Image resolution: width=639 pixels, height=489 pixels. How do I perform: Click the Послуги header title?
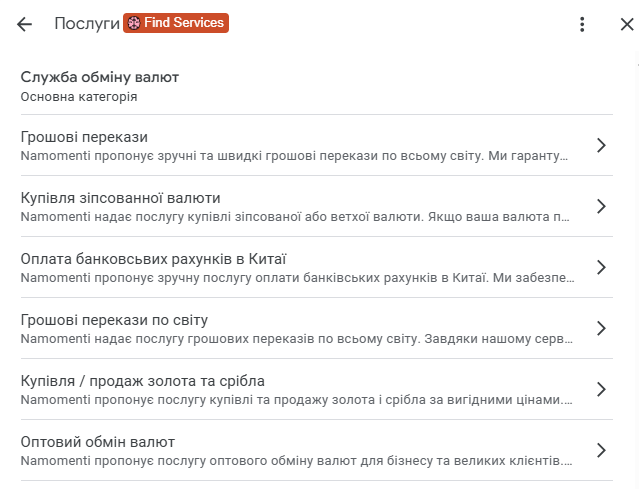point(87,24)
